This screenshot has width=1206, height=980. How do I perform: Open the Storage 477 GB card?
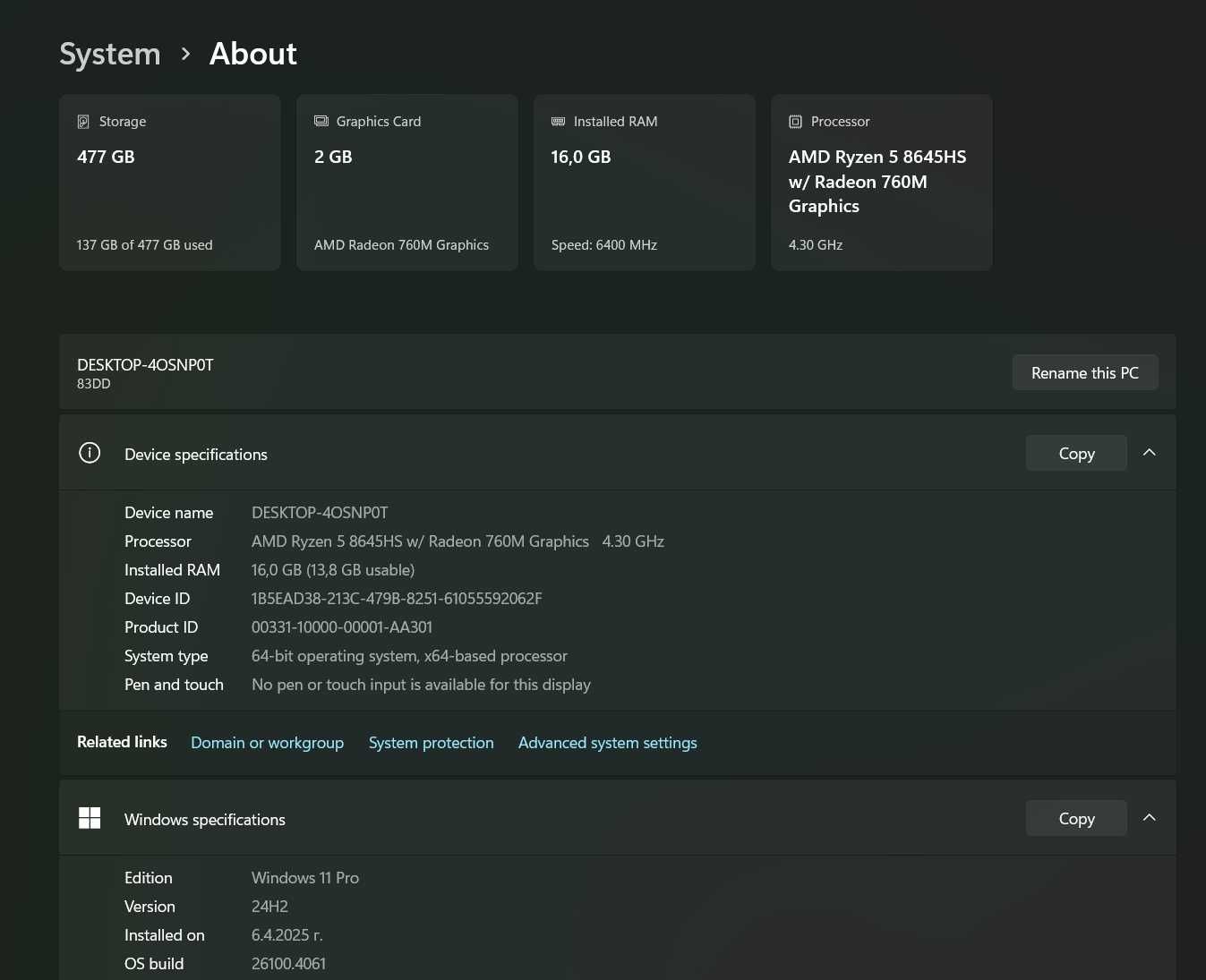tap(170, 183)
